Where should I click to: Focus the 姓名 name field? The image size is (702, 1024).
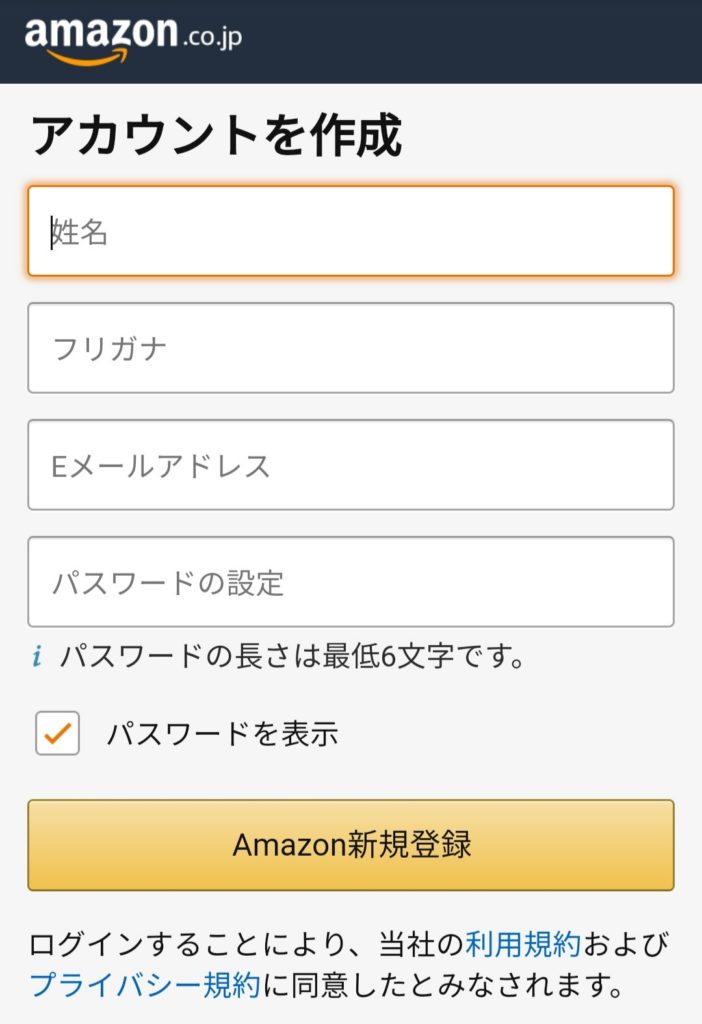click(351, 231)
